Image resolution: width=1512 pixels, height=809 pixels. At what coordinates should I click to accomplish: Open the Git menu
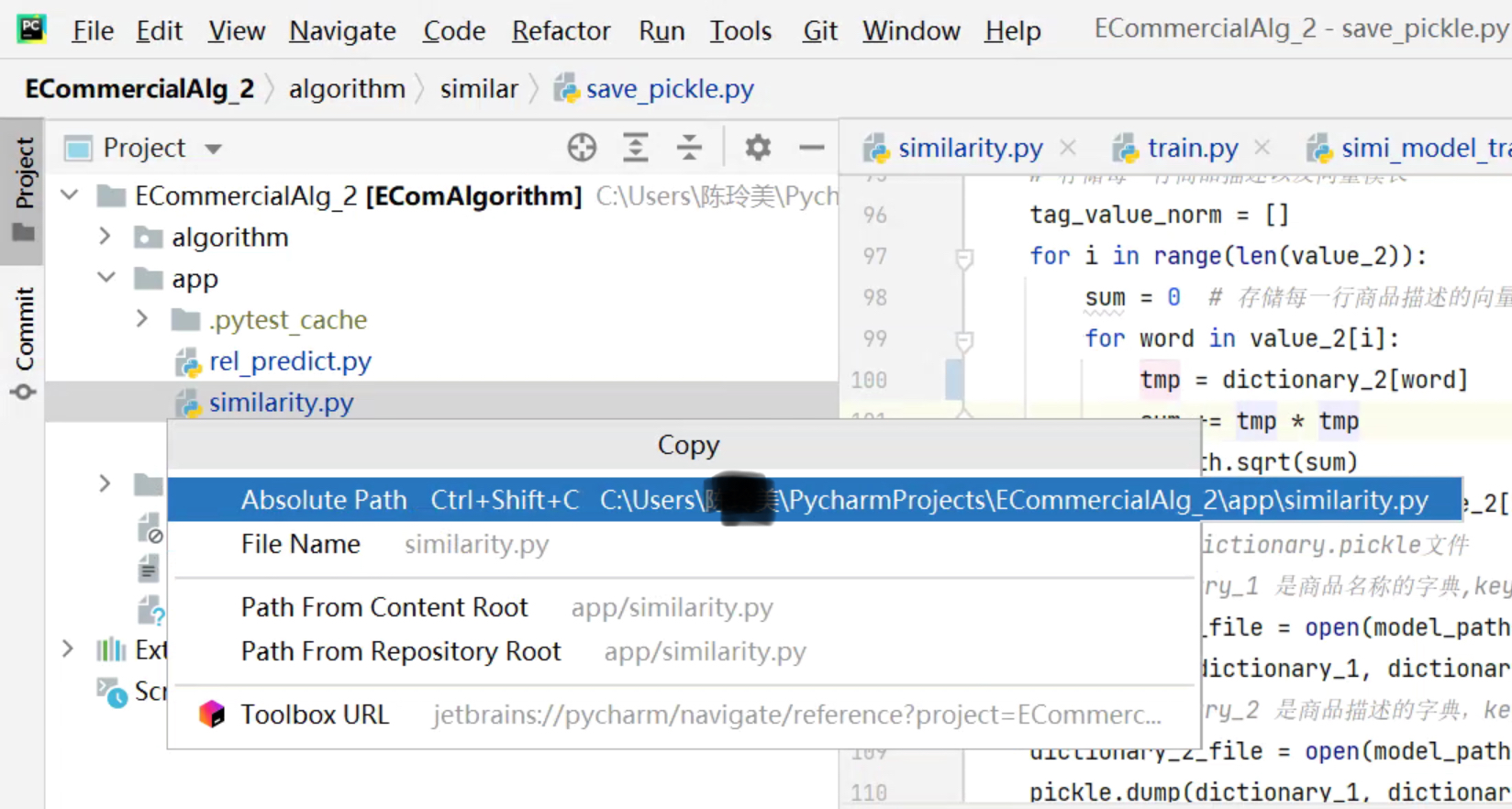(819, 30)
